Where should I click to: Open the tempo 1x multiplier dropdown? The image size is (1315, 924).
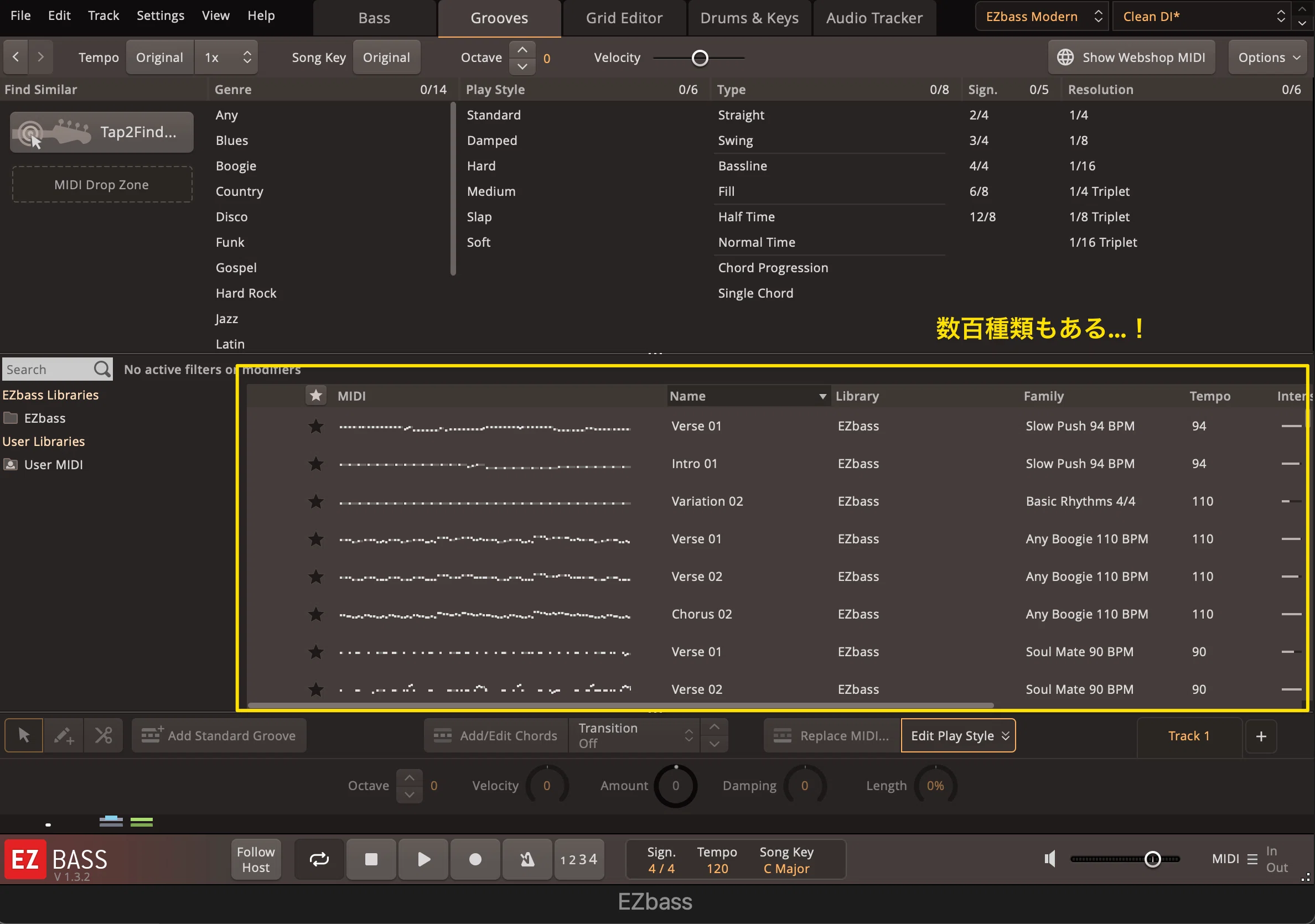226,57
